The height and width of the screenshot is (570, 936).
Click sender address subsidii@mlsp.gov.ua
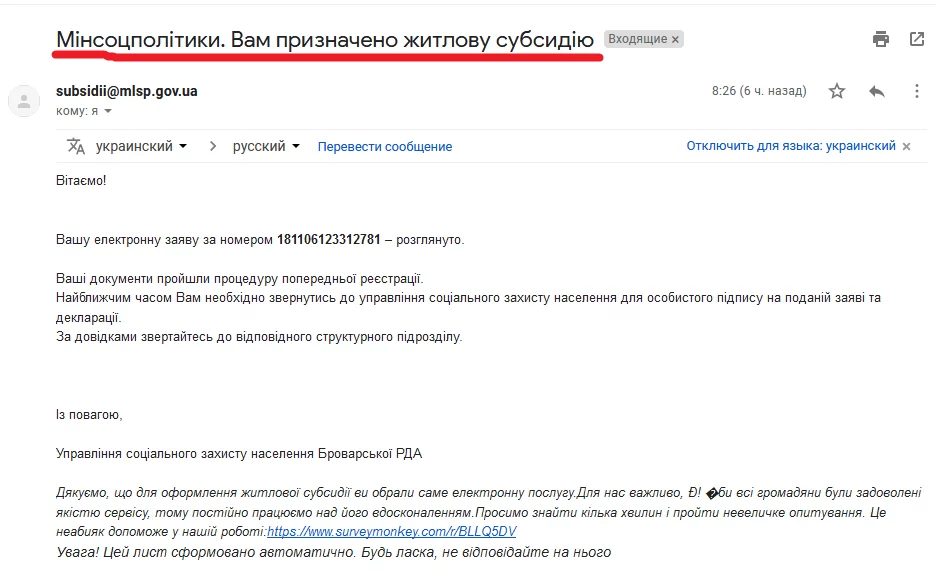pos(127,91)
